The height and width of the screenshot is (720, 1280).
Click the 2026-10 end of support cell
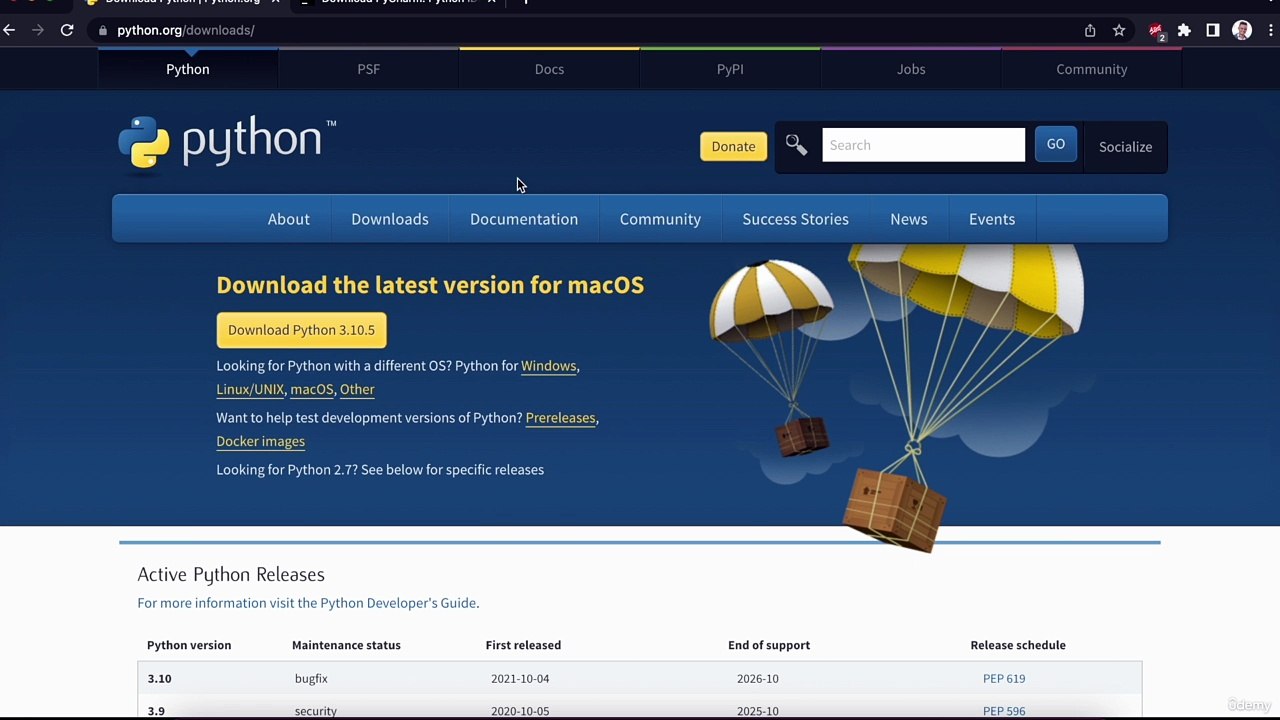tap(757, 679)
